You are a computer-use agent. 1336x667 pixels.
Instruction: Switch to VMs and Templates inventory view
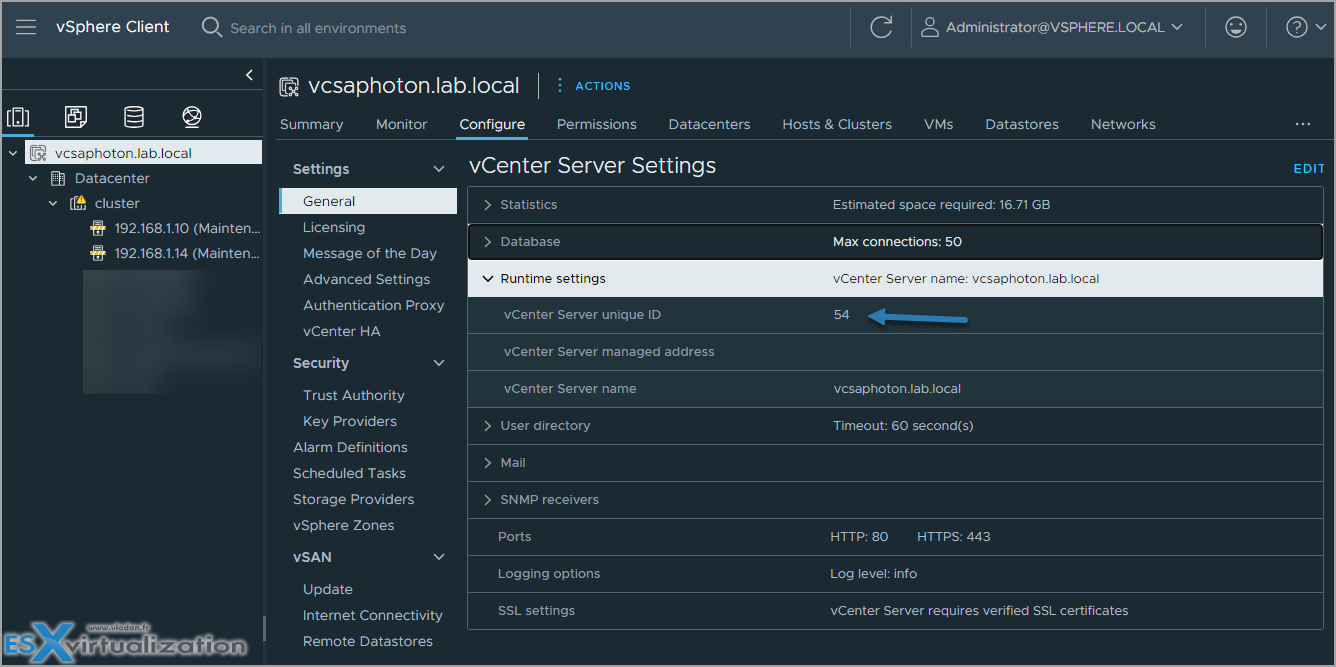click(x=76, y=117)
